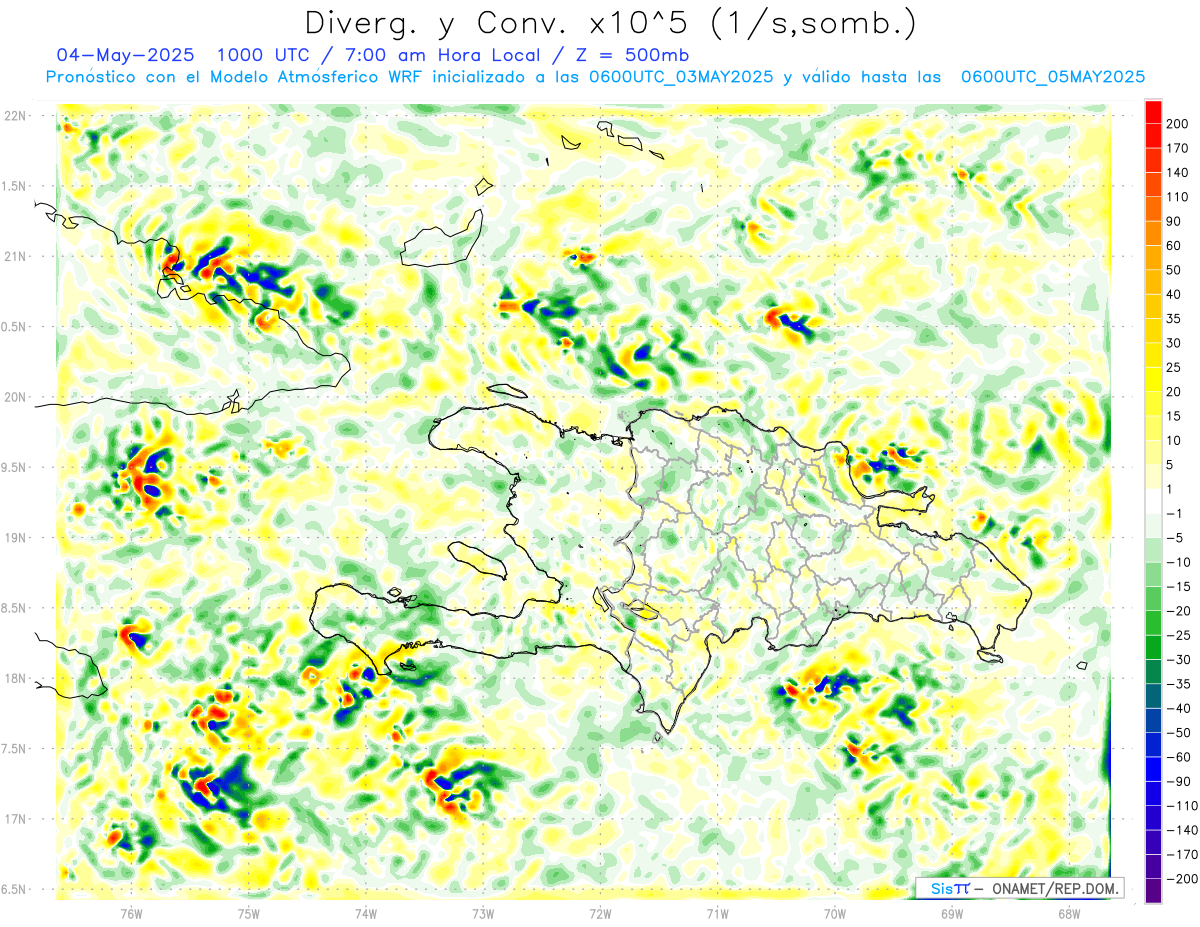This screenshot has width=1200, height=927.
Task: Select the valid-until time "0600UTC_05MAY2025"
Action: pos(1052,77)
